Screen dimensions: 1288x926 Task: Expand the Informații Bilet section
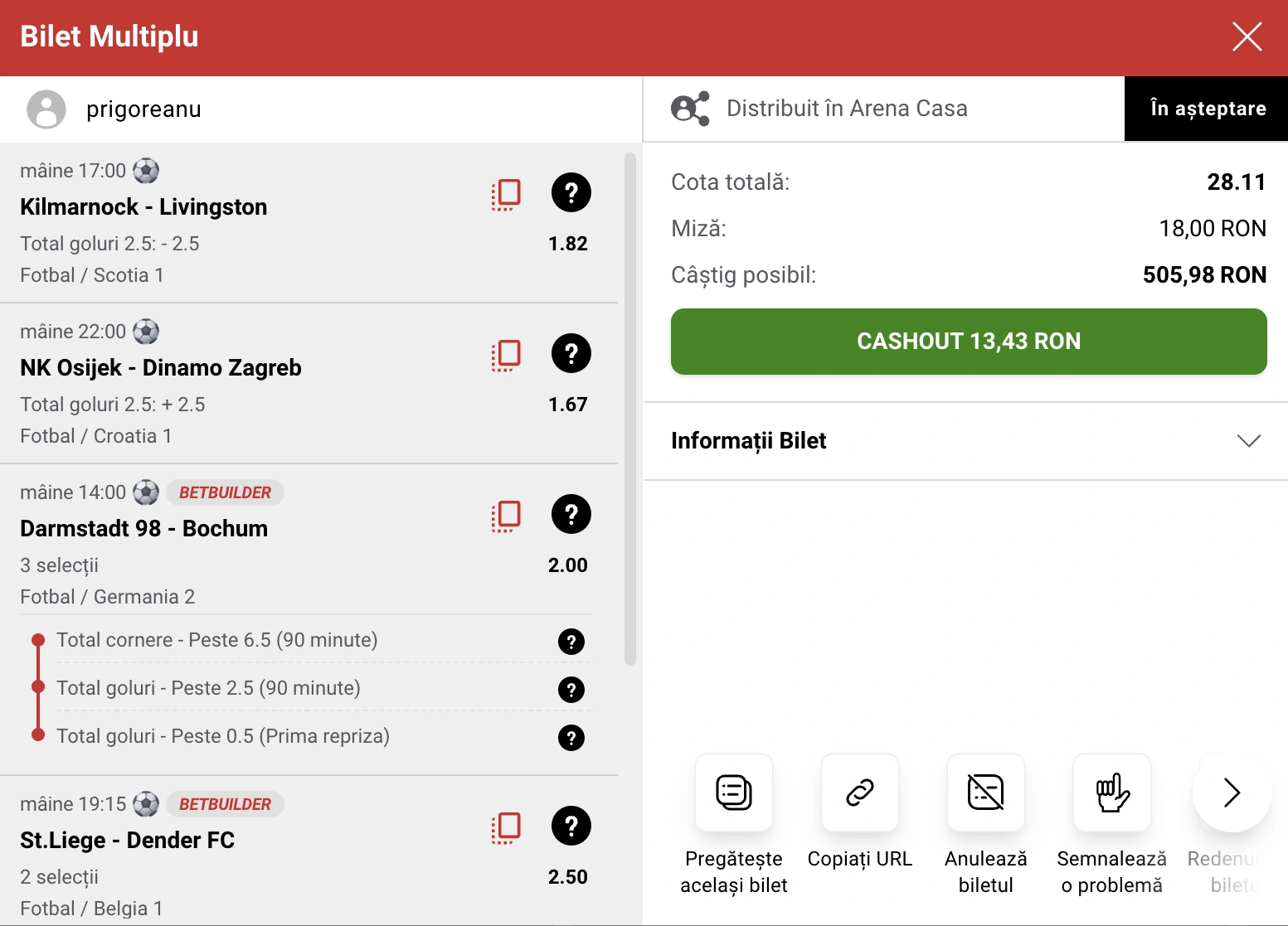click(966, 441)
